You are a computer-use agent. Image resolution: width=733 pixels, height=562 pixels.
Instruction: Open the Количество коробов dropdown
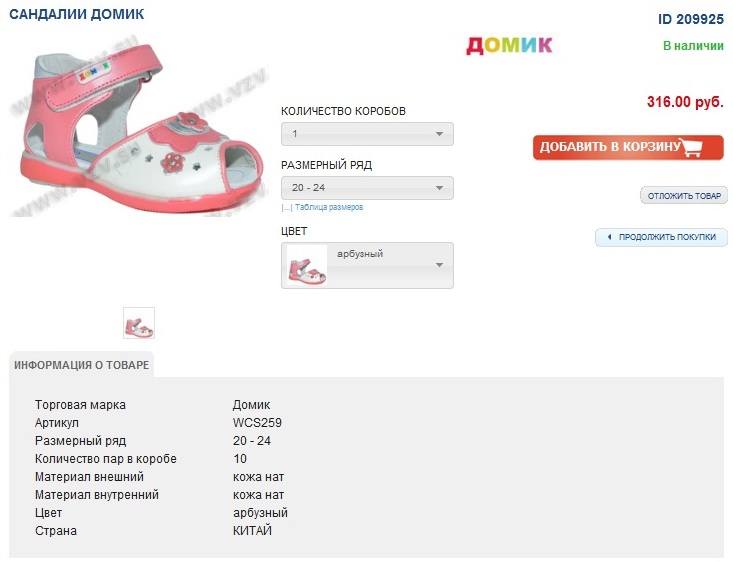367,134
